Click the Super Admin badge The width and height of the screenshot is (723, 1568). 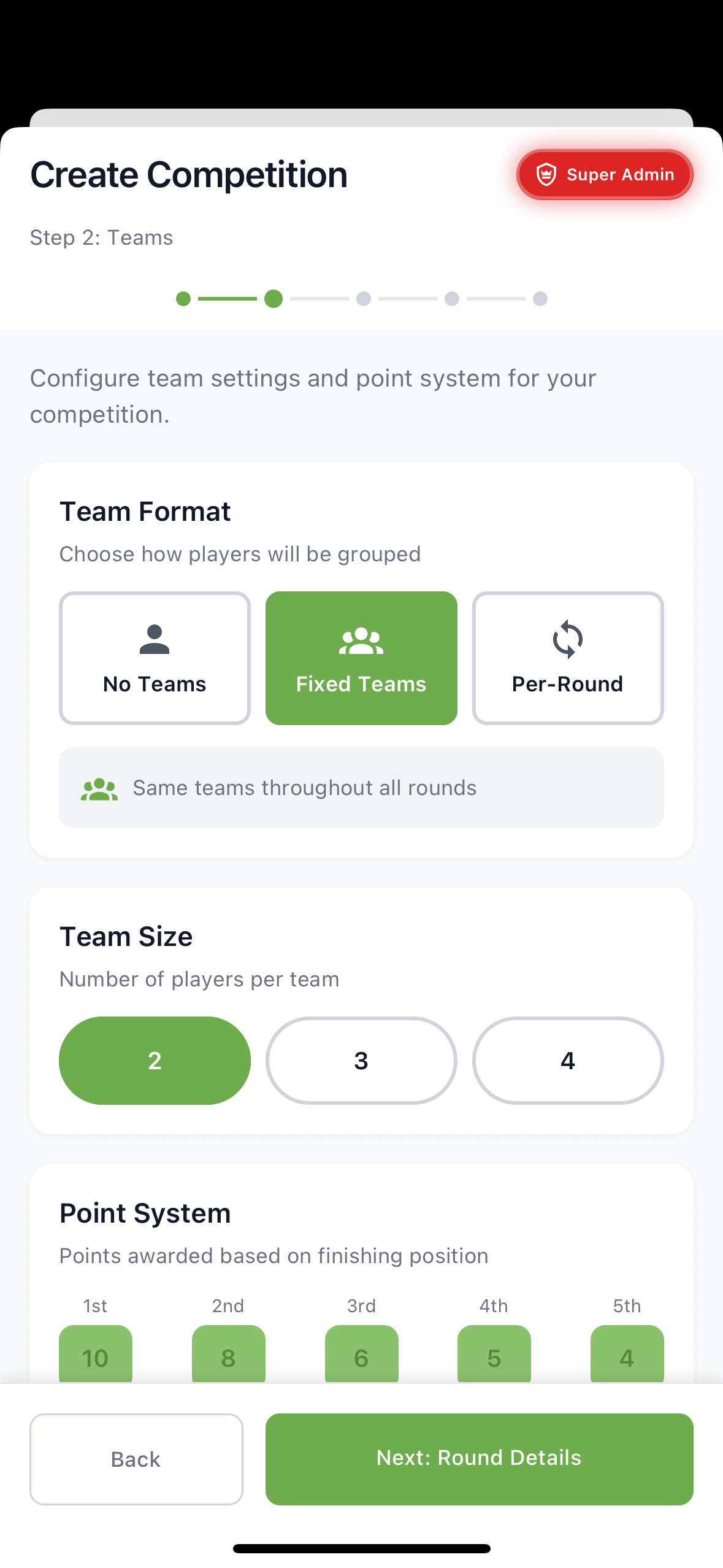604,174
